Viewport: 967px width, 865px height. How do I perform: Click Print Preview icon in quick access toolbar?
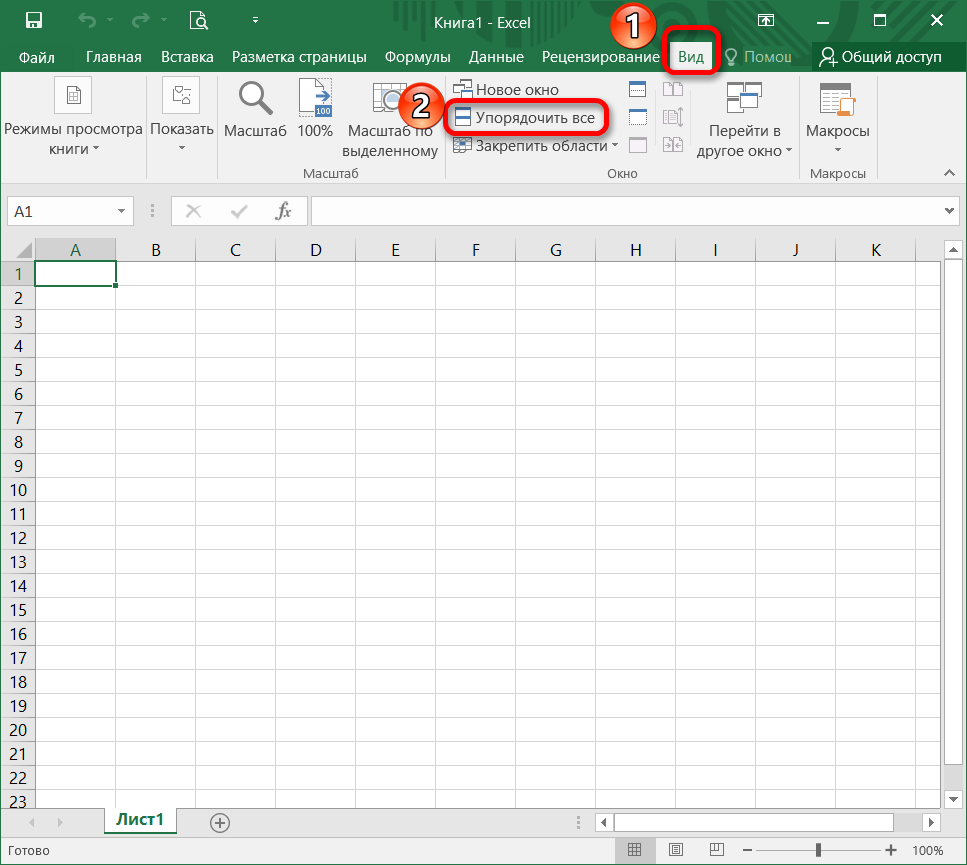[x=198, y=20]
